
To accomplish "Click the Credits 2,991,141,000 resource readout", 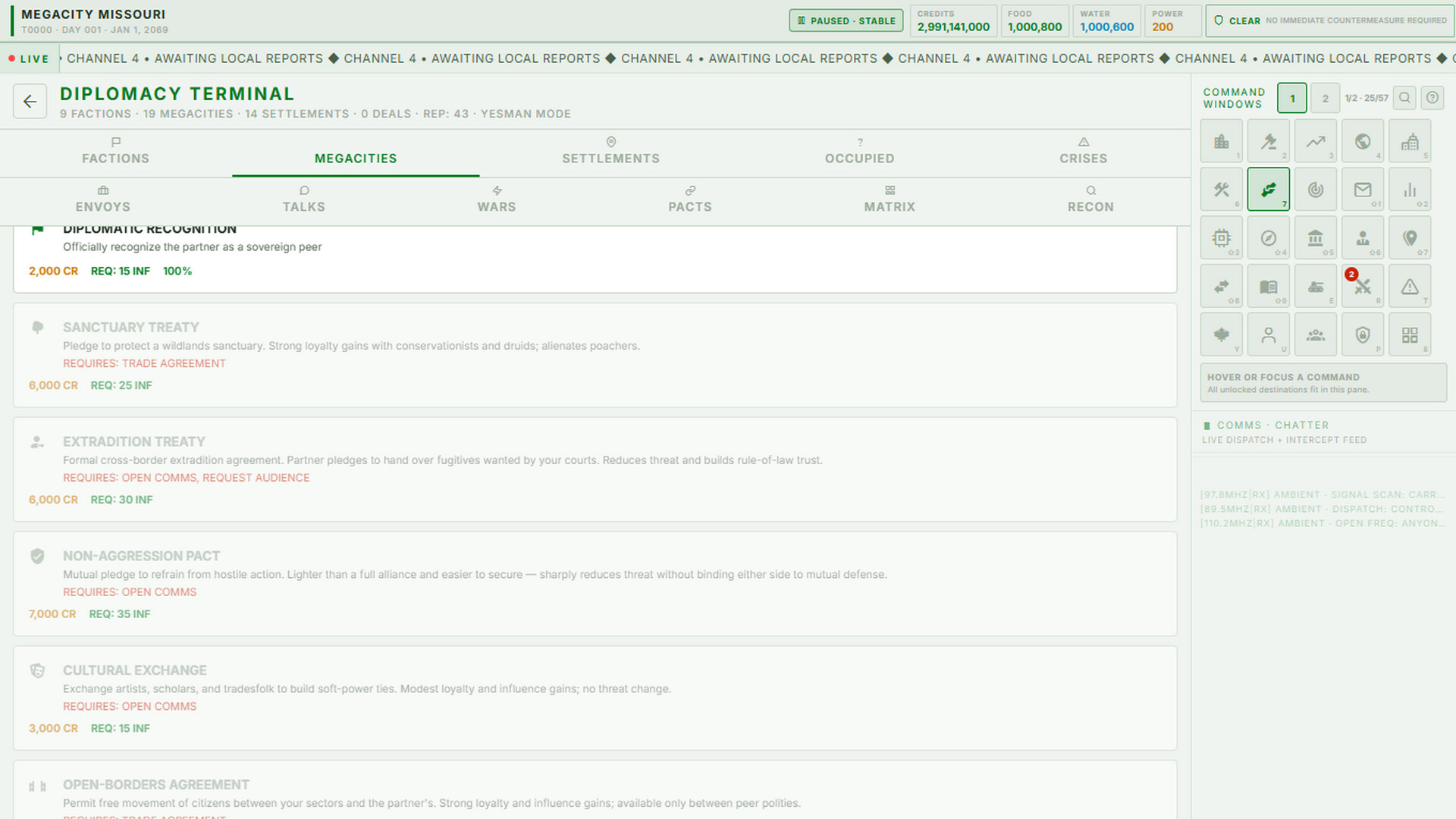I will tap(953, 20).
